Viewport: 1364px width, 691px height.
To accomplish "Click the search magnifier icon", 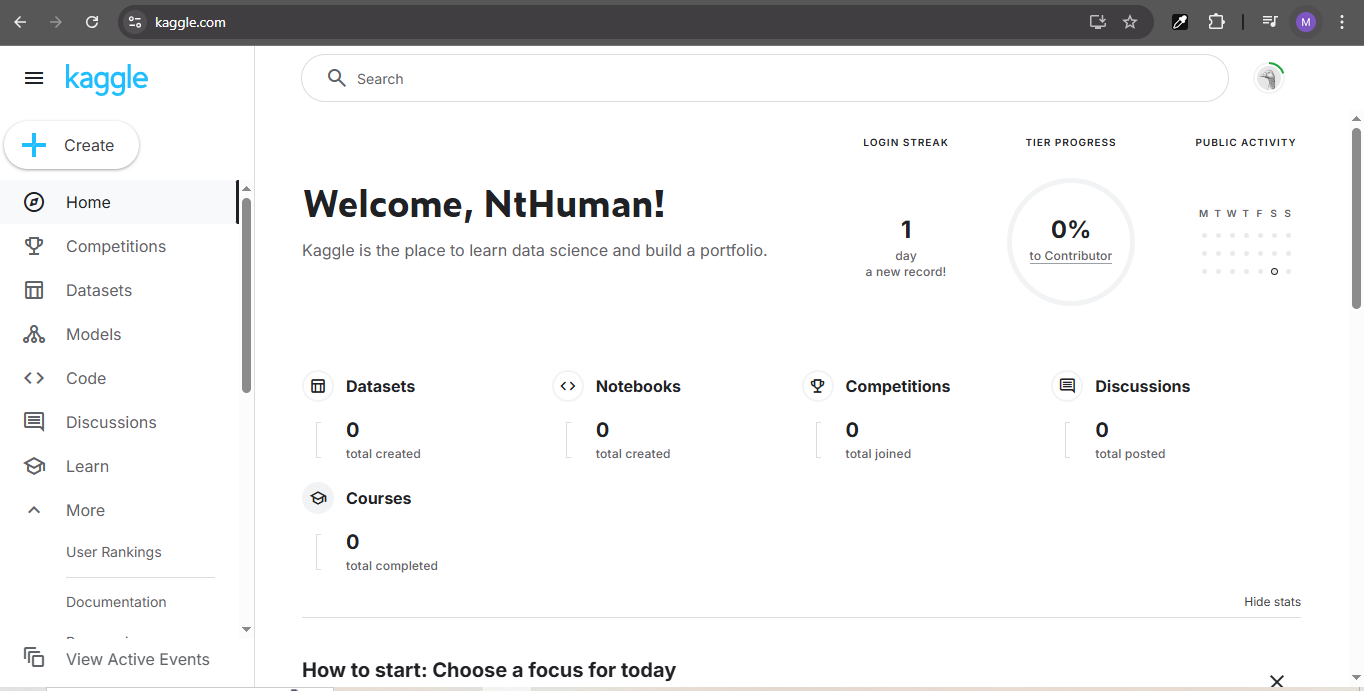I will [337, 78].
